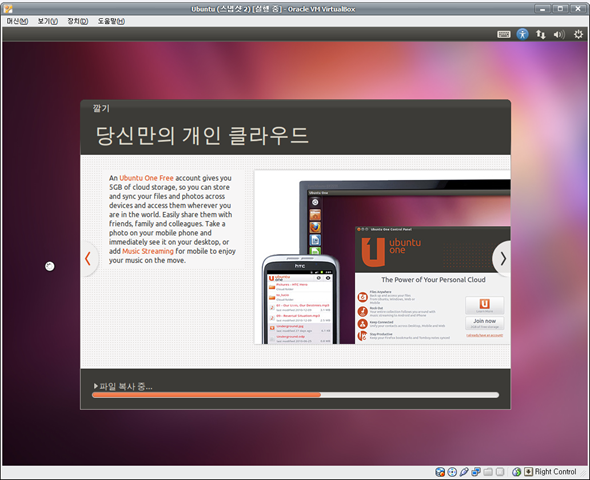This screenshot has height=480, width=590.
Task: Click the Music Streaming link
Action: [148, 251]
